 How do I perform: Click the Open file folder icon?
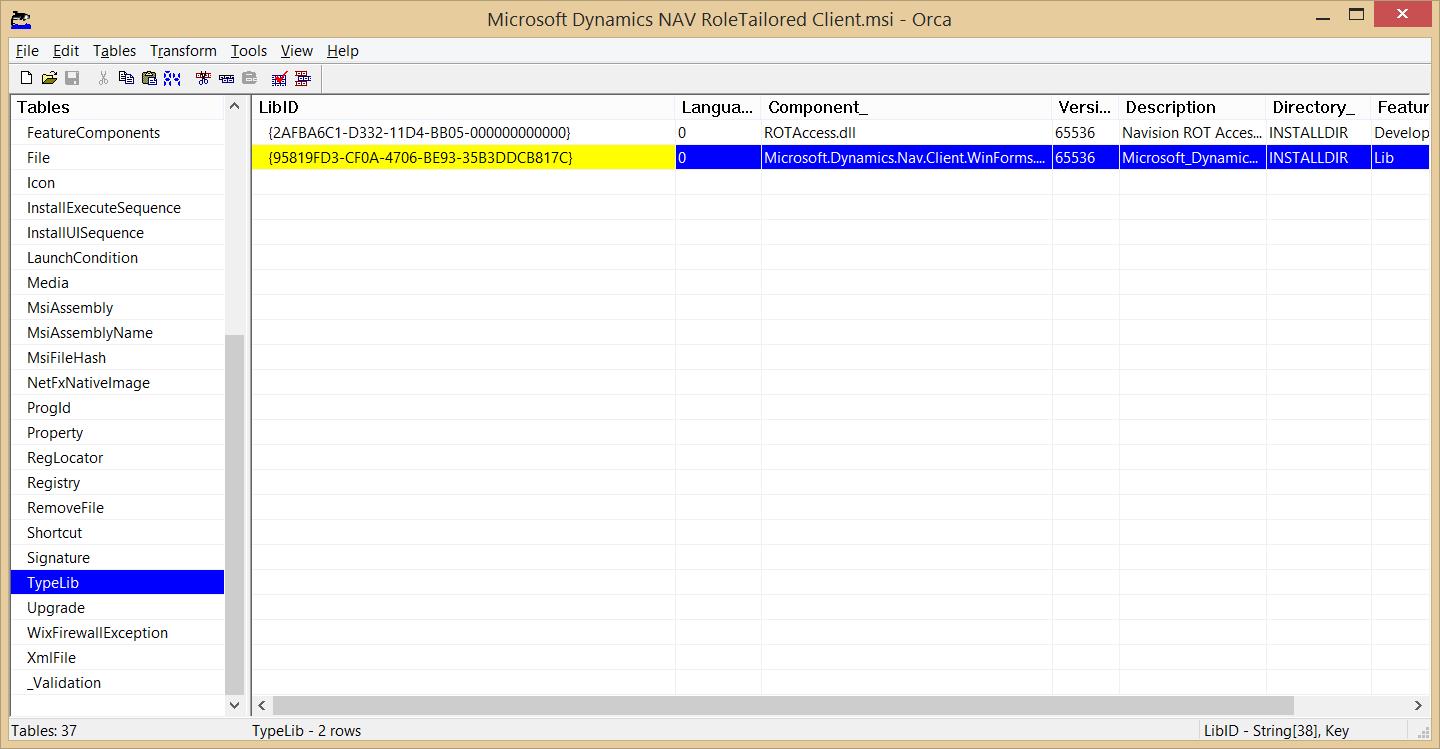pos(49,78)
